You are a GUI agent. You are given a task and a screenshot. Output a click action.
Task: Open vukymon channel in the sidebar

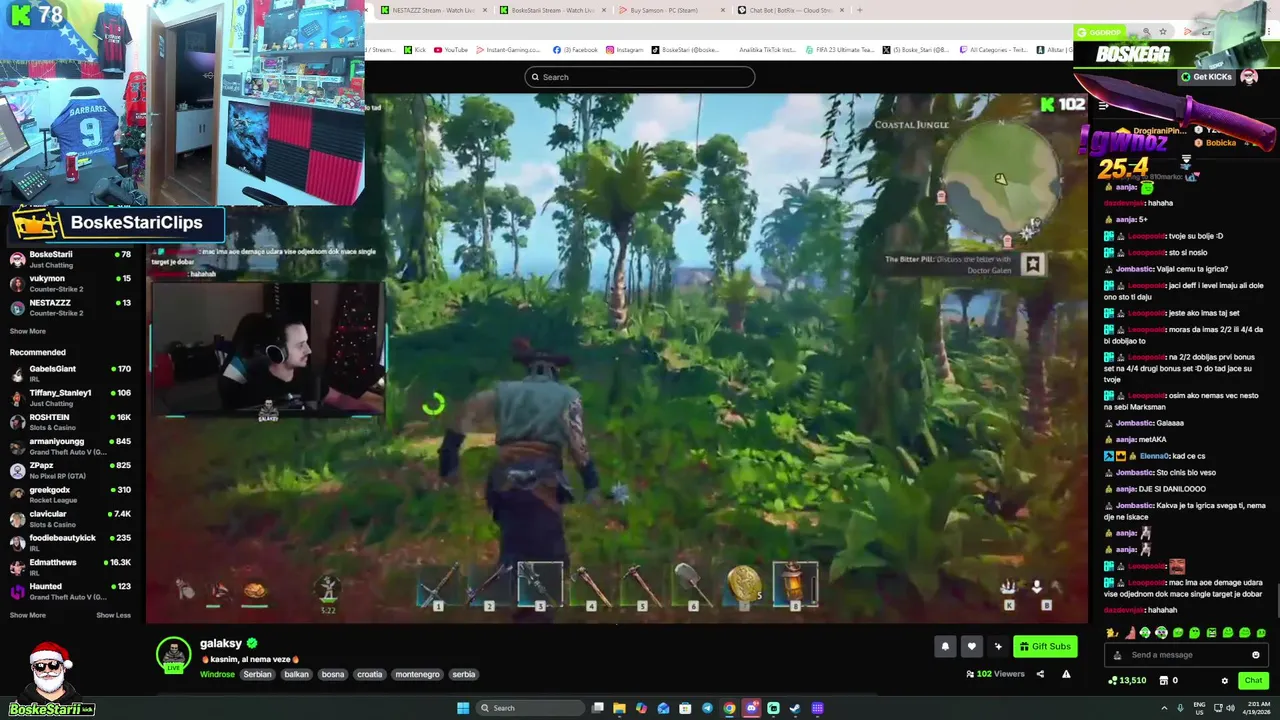coord(70,283)
